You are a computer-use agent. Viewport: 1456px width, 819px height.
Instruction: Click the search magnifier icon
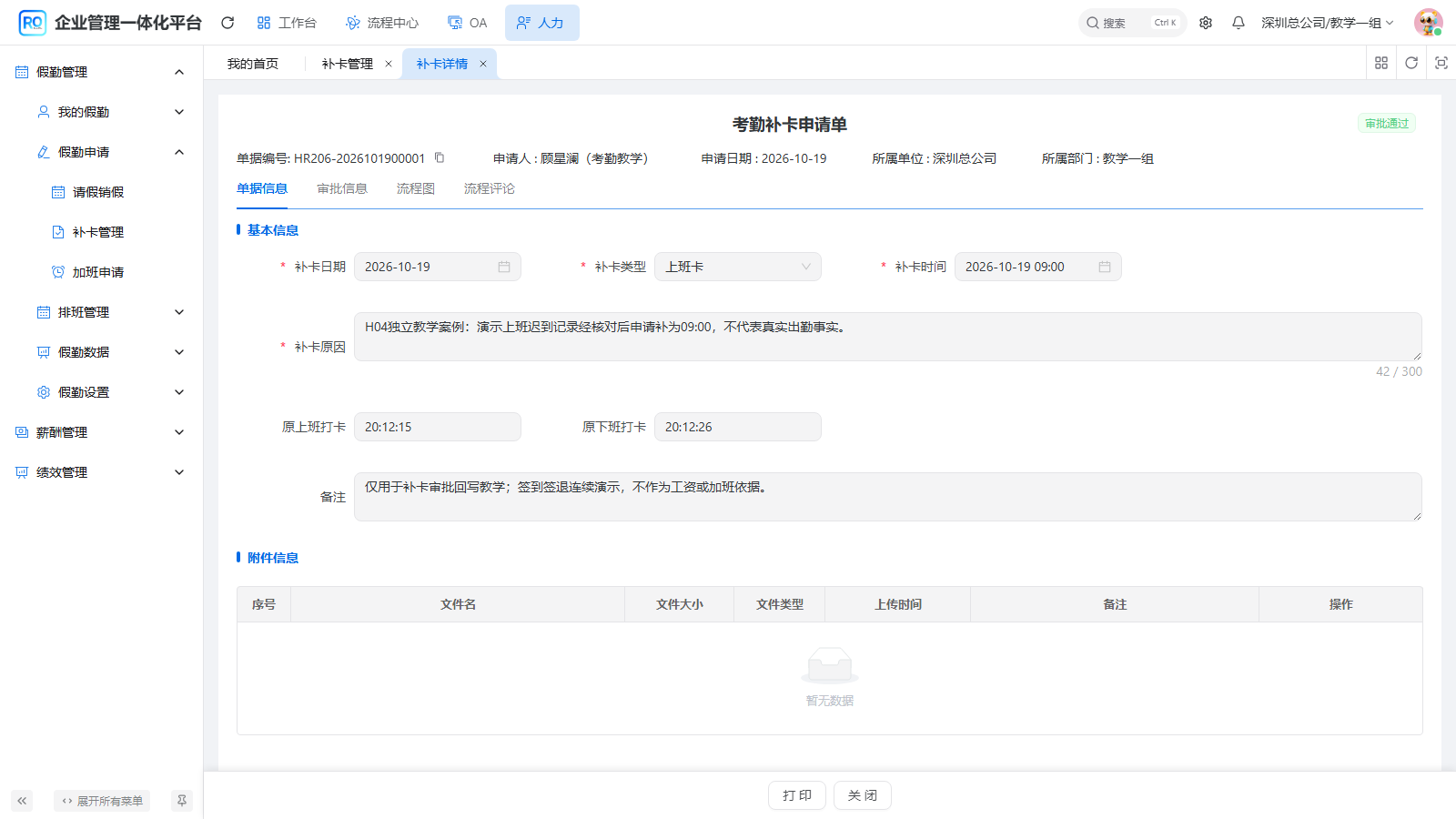click(x=1093, y=23)
